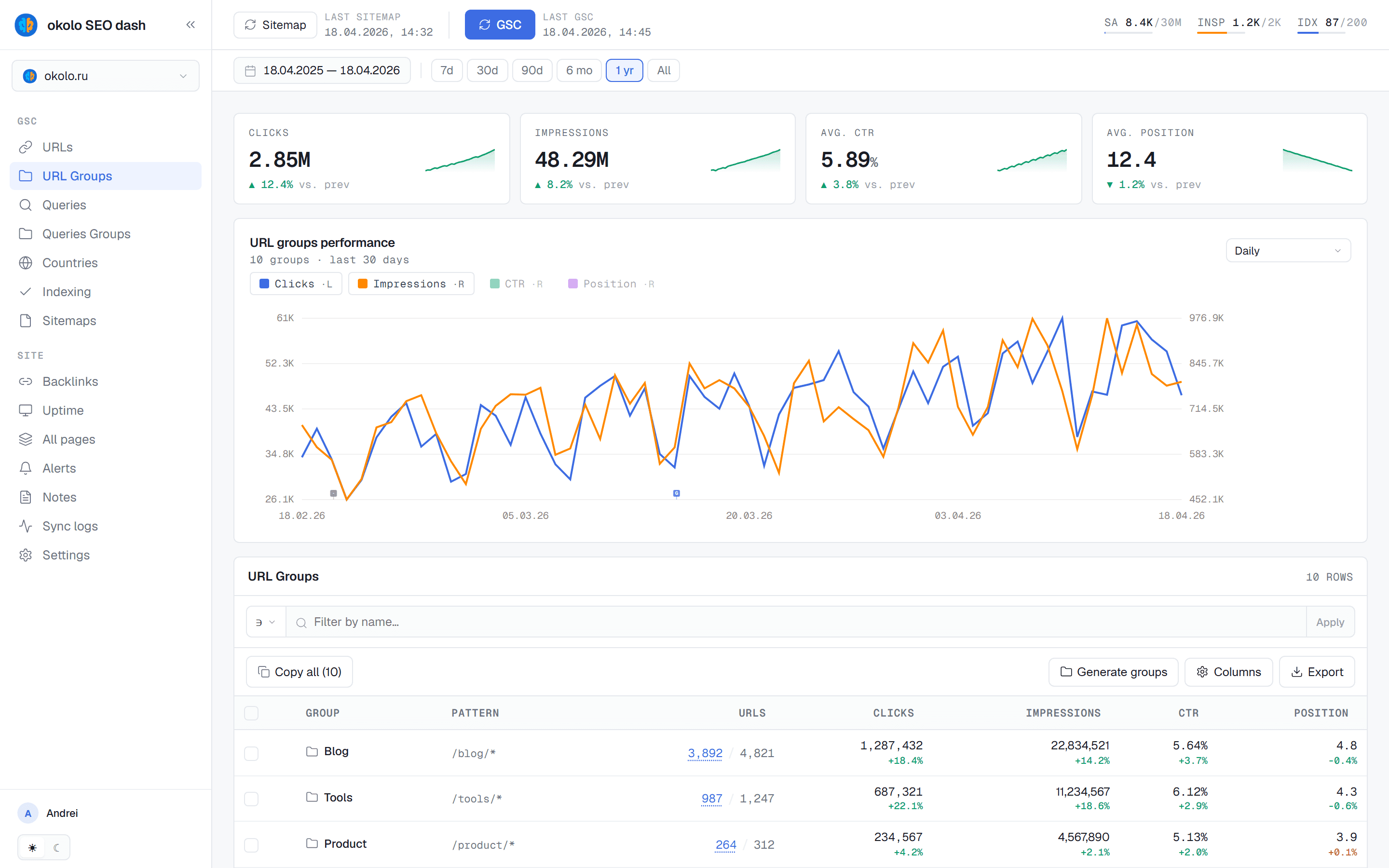Click the folder icon of Product group
This screenshot has width=1389, height=868.
(312, 843)
